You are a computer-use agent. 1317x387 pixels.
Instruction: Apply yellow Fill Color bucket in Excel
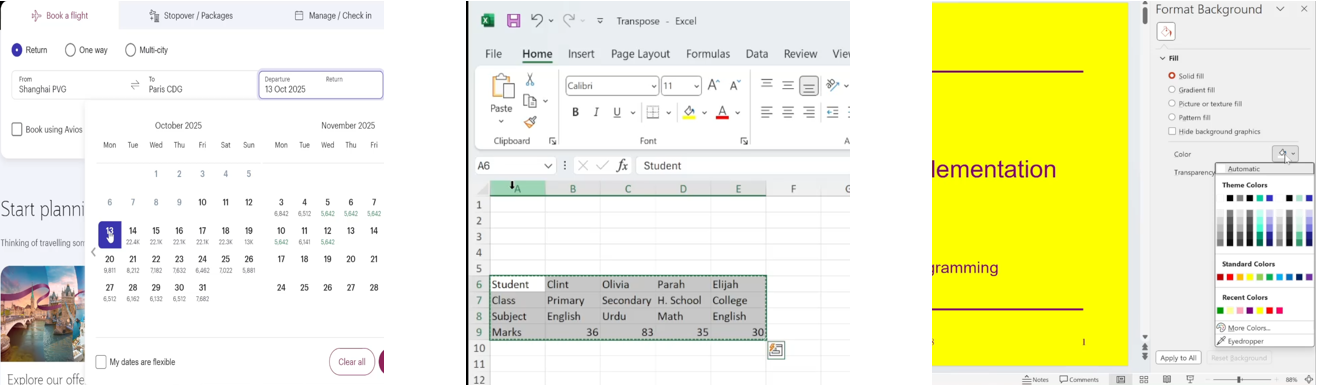(688, 112)
